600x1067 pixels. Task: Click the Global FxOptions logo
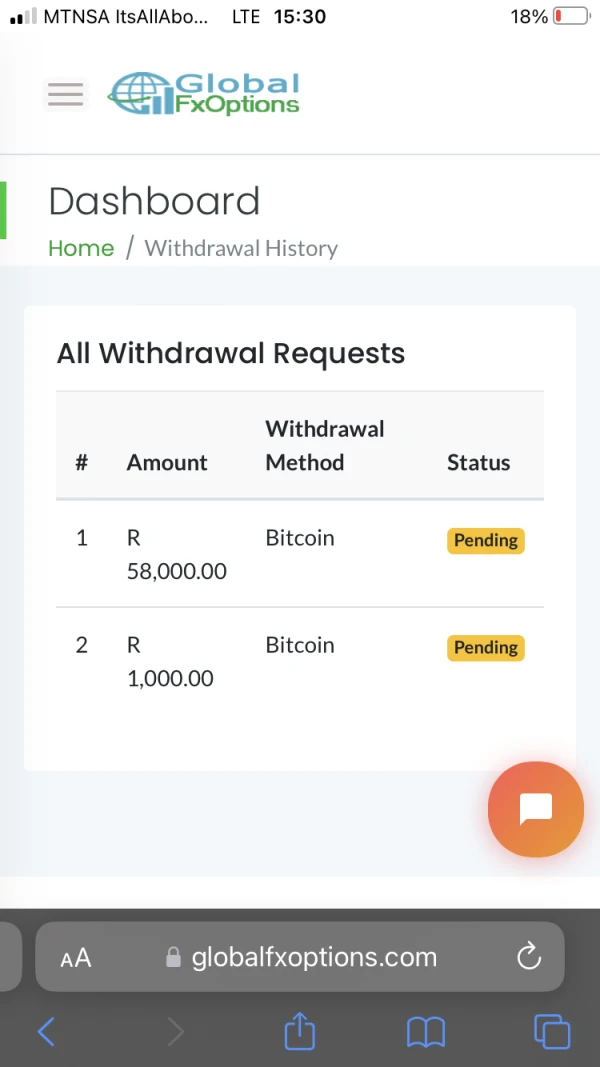(x=204, y=94)
